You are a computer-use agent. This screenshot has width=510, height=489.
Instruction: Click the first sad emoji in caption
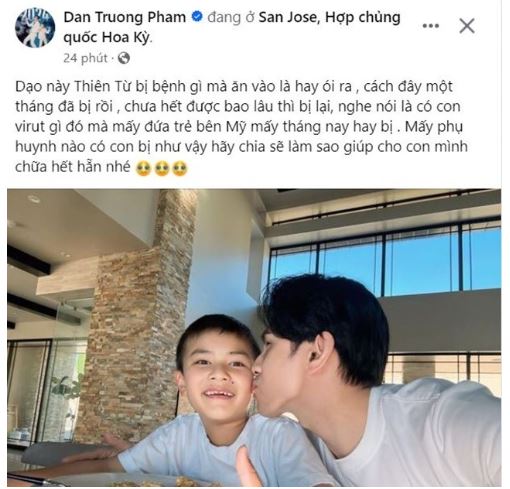(144, 169)
